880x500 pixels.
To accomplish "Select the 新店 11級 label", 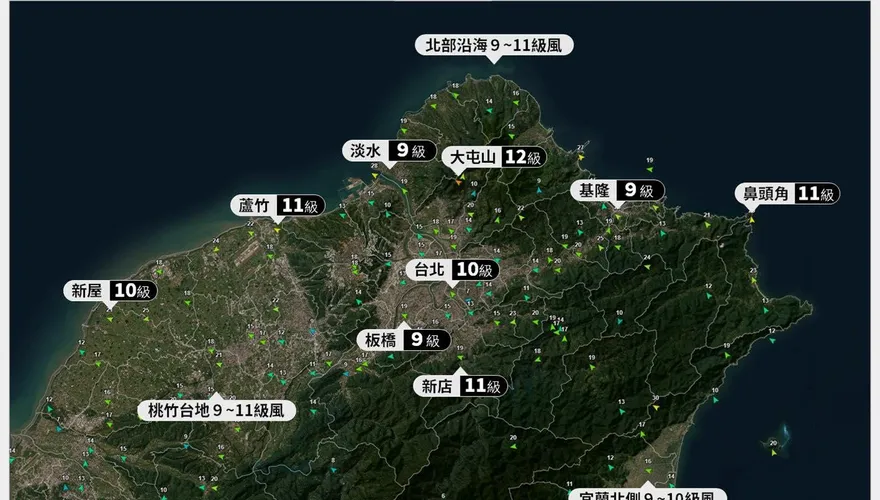I will (461, 386).
